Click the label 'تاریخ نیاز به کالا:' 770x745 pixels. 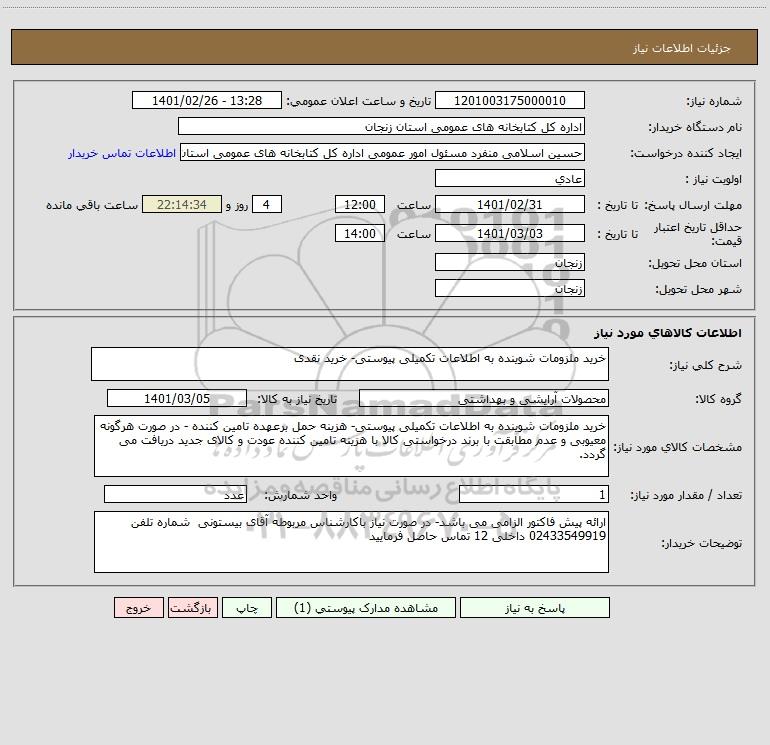[297, 400]
